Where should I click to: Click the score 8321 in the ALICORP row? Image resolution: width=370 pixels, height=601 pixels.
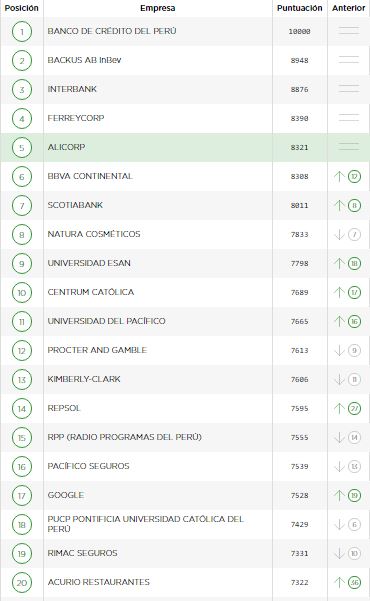299,148
